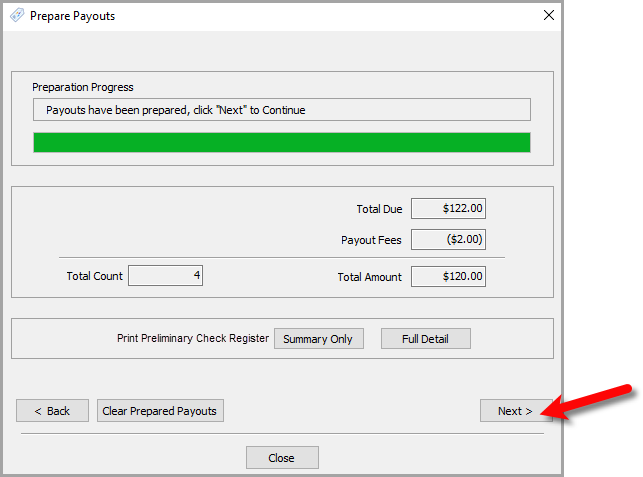The height and width of the screenshot is (477, 643).
Task: Print the Summary Only check register
Action: pos(319,338)
